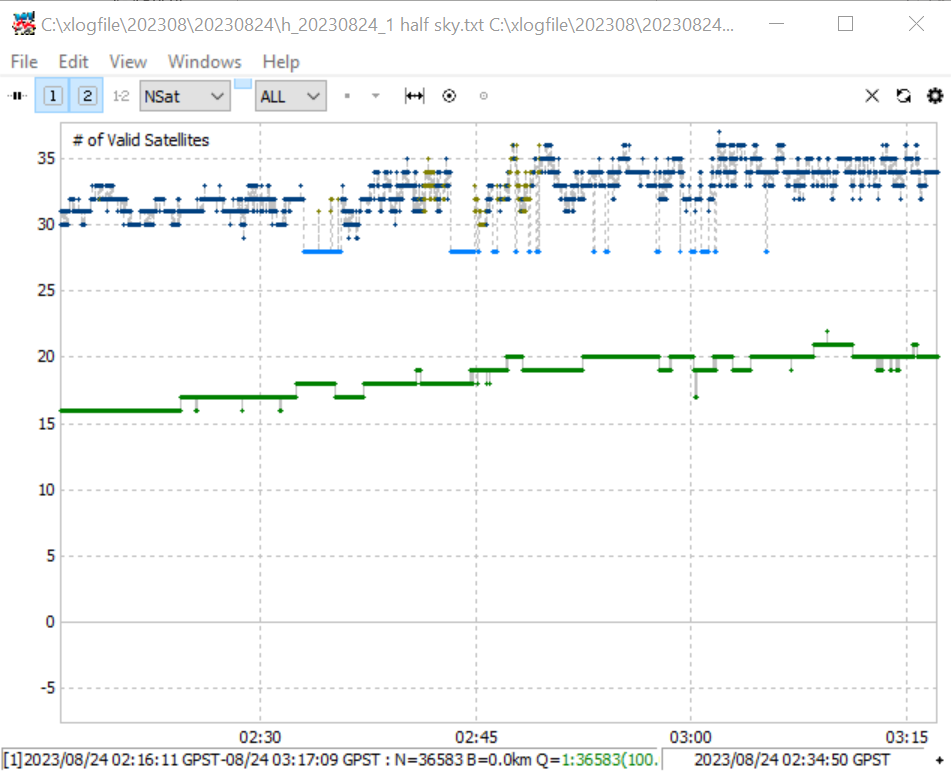The height and width of the screenshot is (773, 951).
Task: Toggle solution 2 display button
Action: pos(87,96)
